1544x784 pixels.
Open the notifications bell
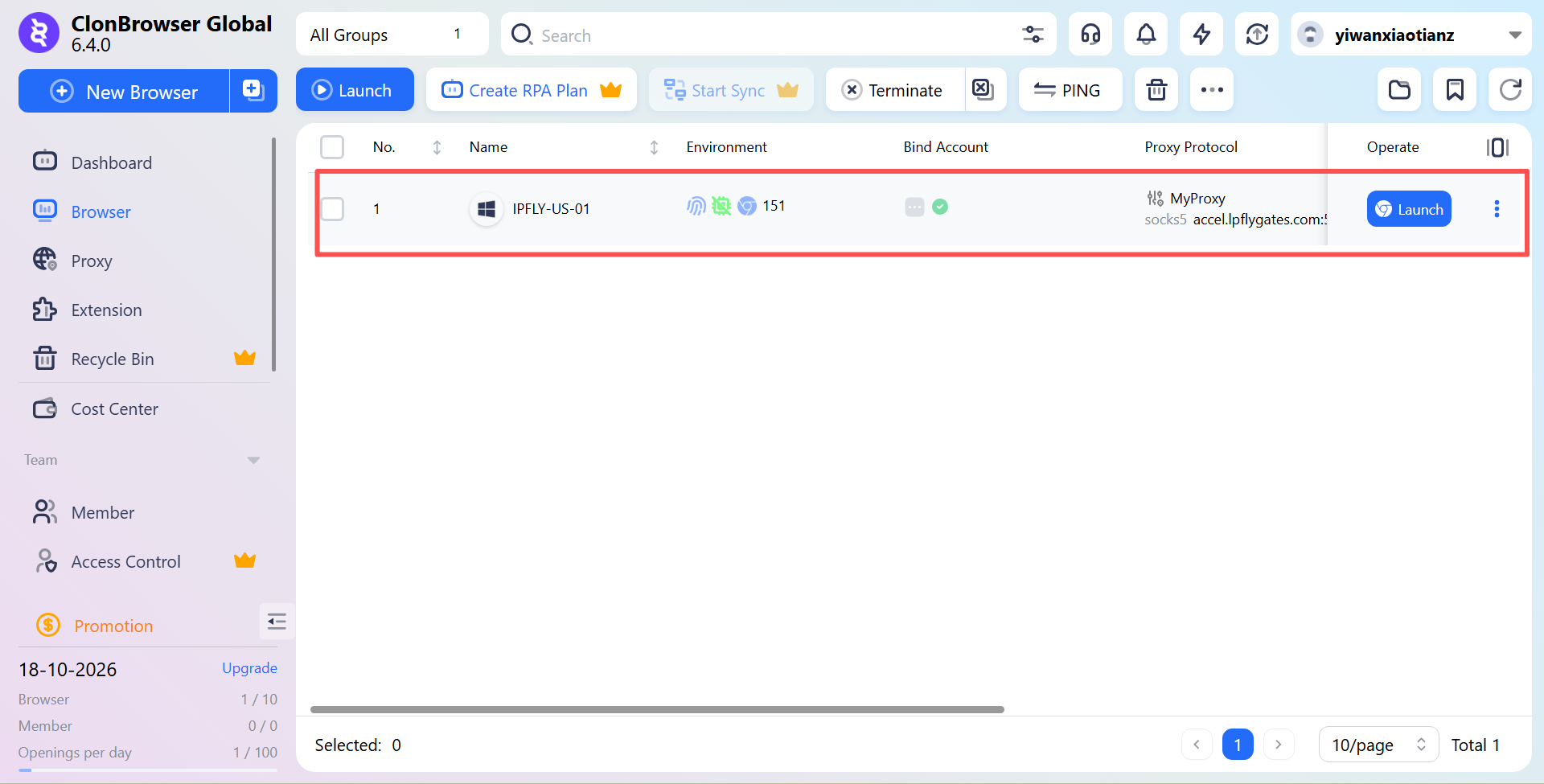pos(1146,35)
